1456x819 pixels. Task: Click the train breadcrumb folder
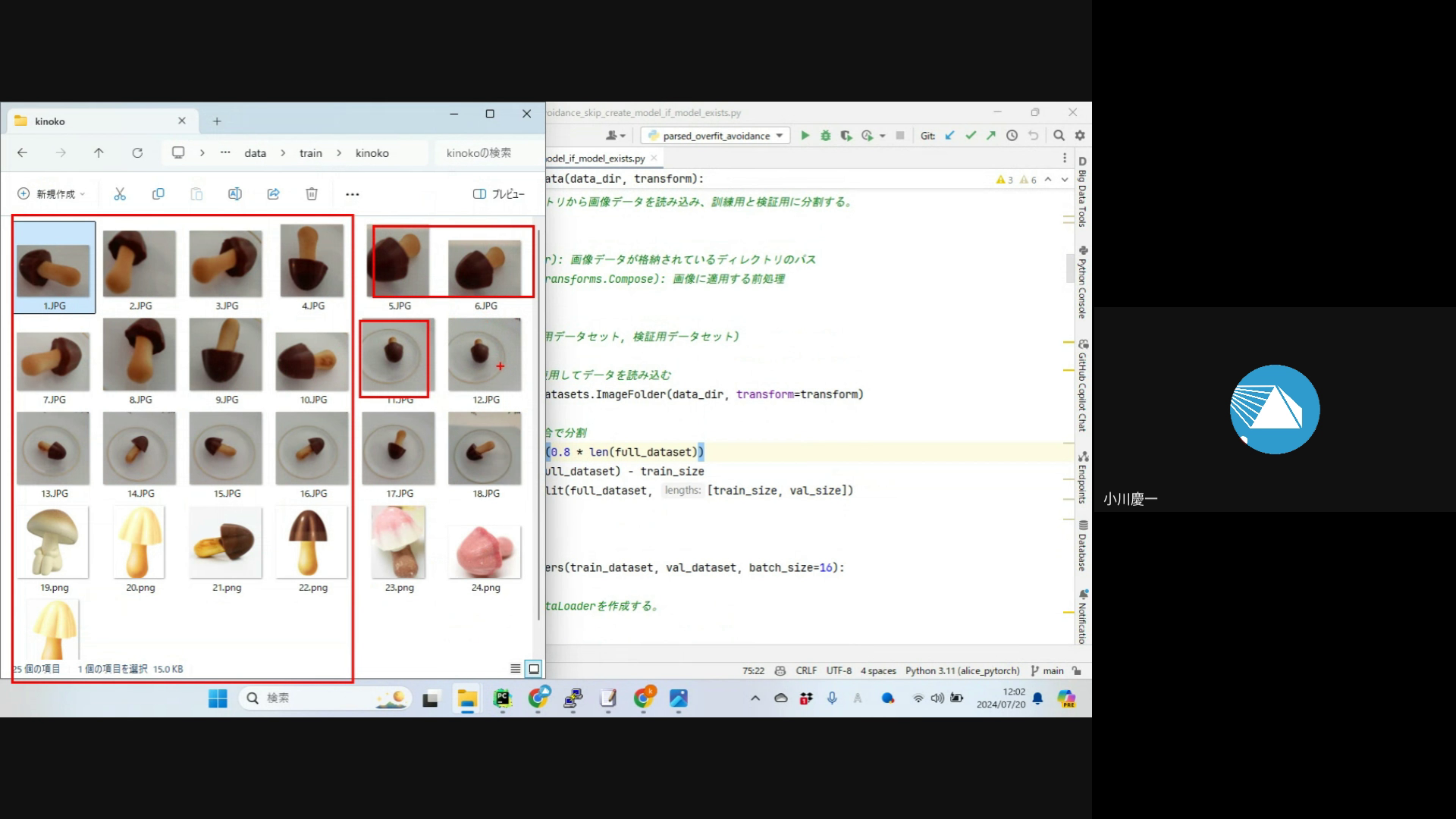coord(311,153)
